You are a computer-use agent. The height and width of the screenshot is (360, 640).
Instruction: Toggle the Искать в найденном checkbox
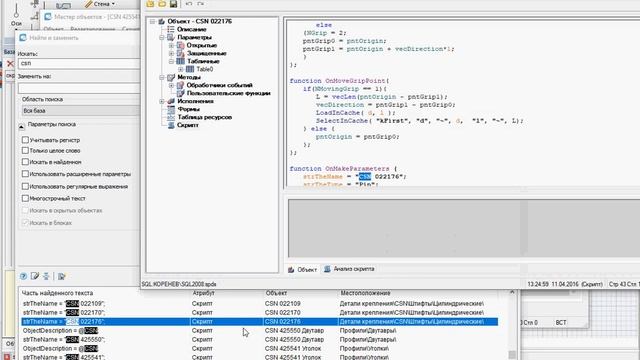pos(25,162)
